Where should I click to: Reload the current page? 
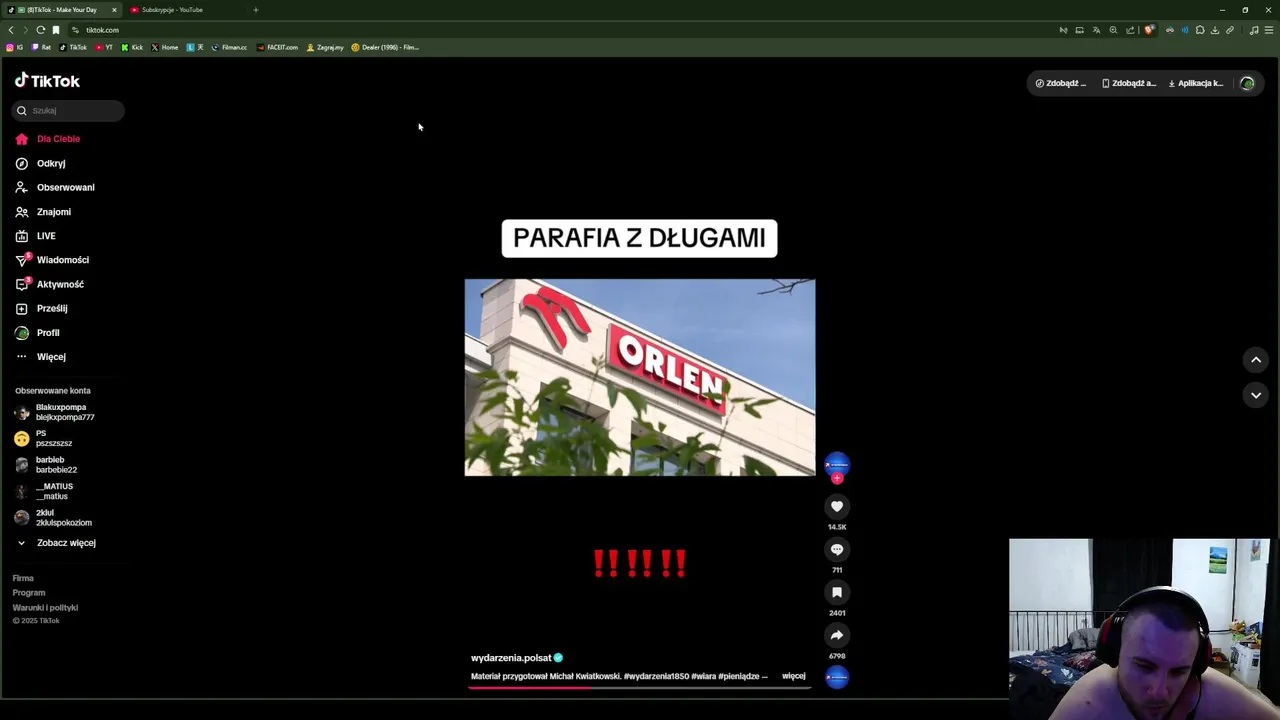40,30
